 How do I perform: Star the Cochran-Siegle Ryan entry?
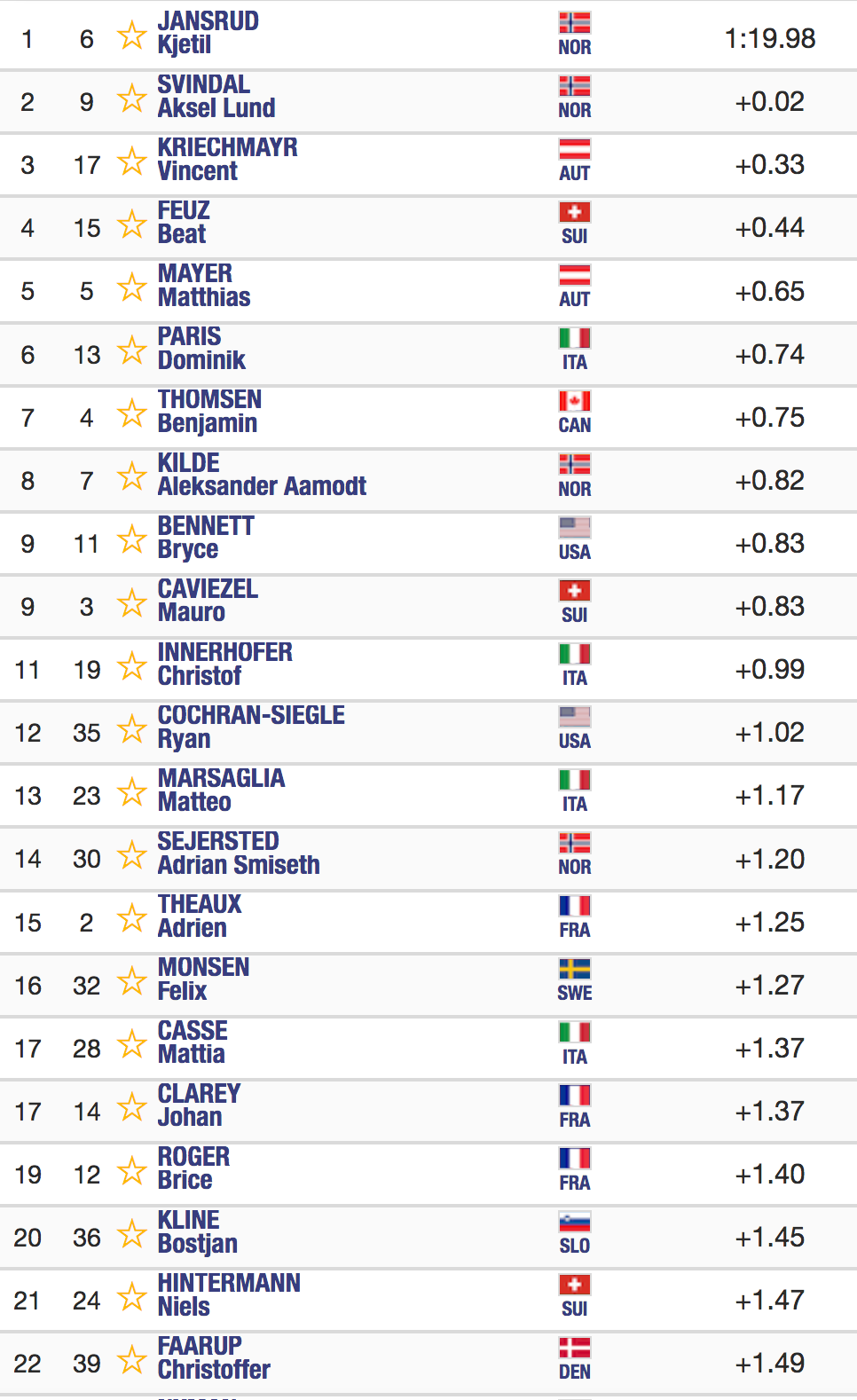(x=131, y=729)
